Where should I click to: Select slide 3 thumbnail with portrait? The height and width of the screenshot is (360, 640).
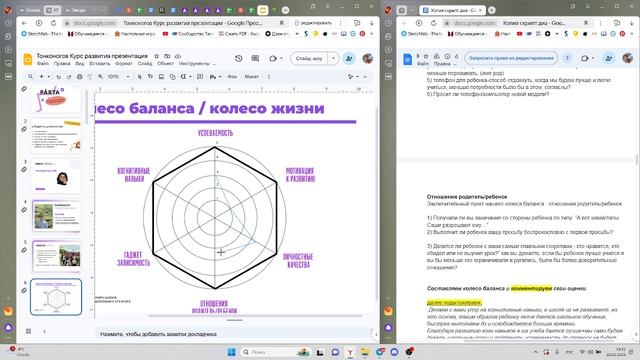click(x=56, y=176)
